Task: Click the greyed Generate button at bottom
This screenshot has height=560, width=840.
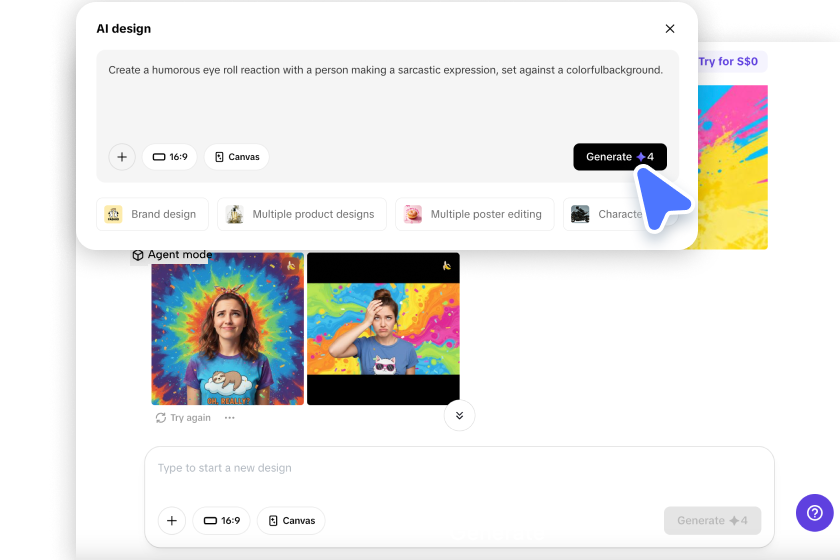Action: [712, 521]
